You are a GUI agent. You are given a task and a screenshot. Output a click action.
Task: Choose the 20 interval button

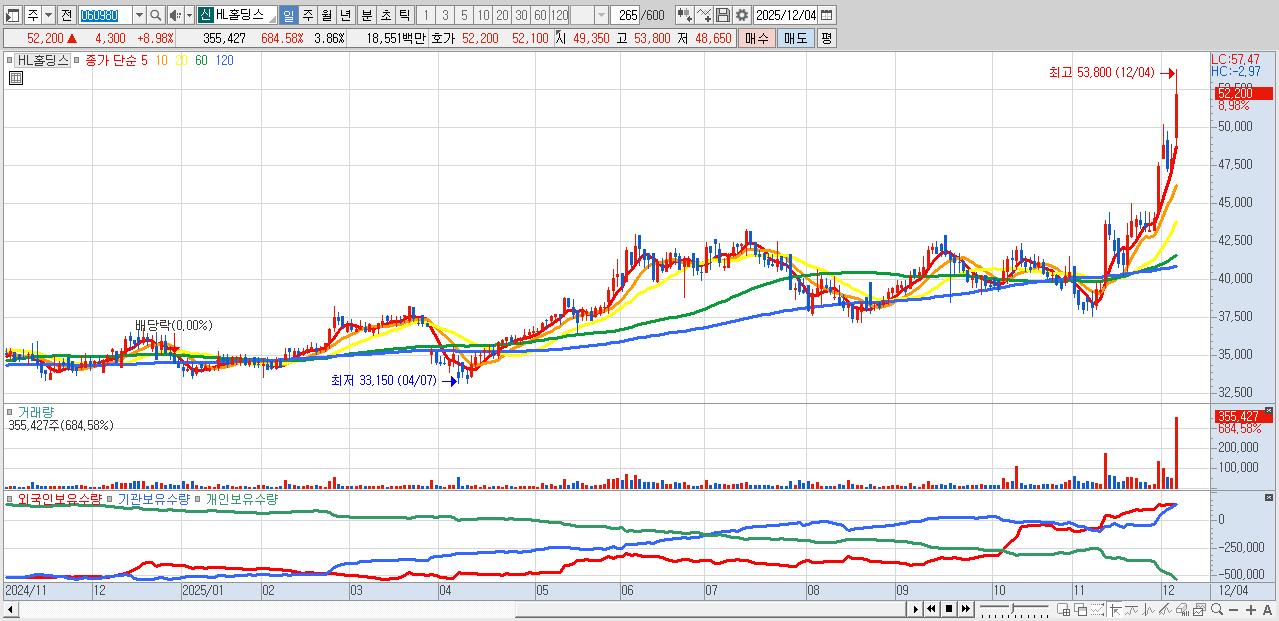tap(502, 15)
